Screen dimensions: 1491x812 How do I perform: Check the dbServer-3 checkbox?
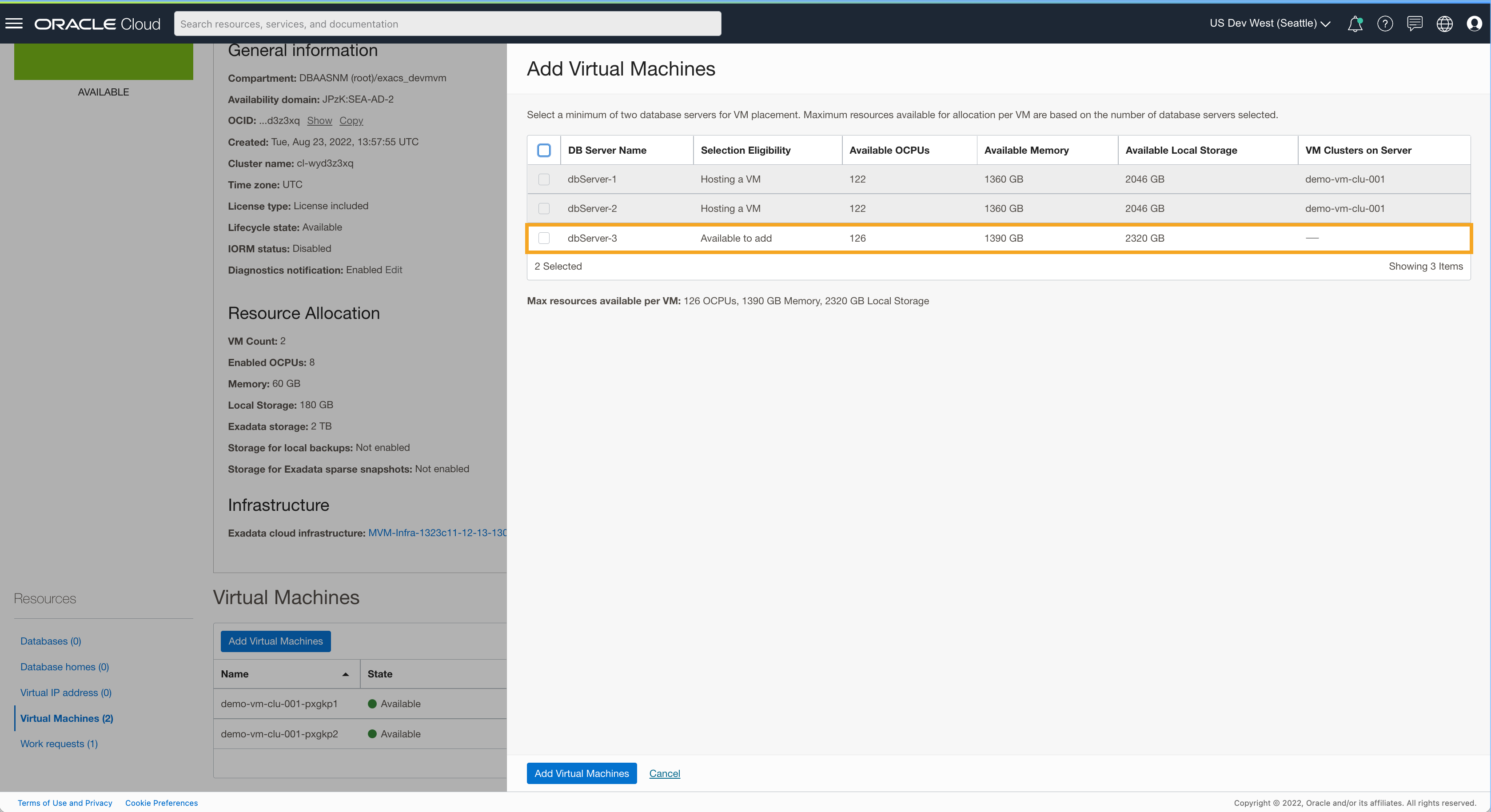point(544,238)
